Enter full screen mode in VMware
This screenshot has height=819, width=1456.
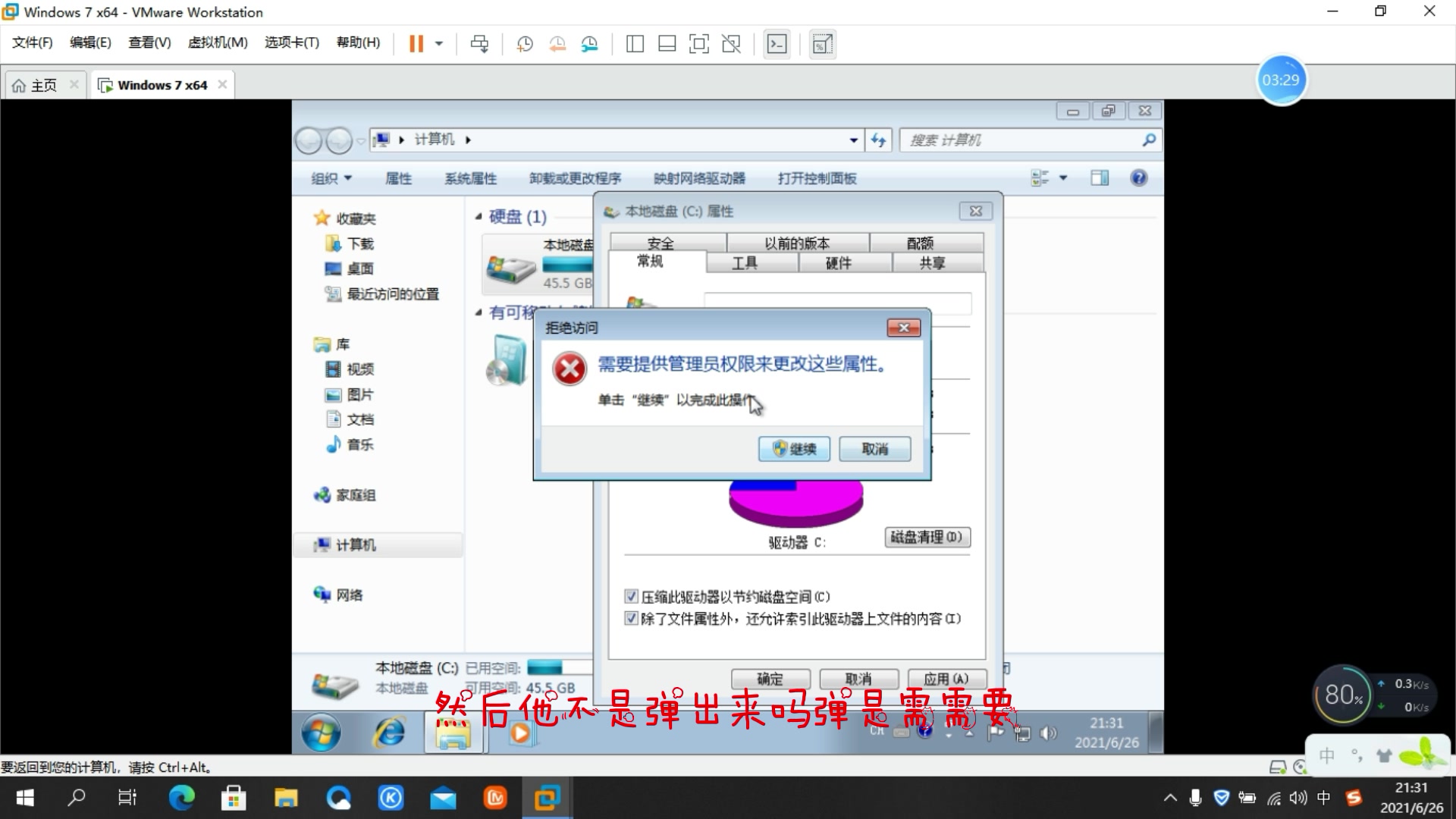point(698,43)
